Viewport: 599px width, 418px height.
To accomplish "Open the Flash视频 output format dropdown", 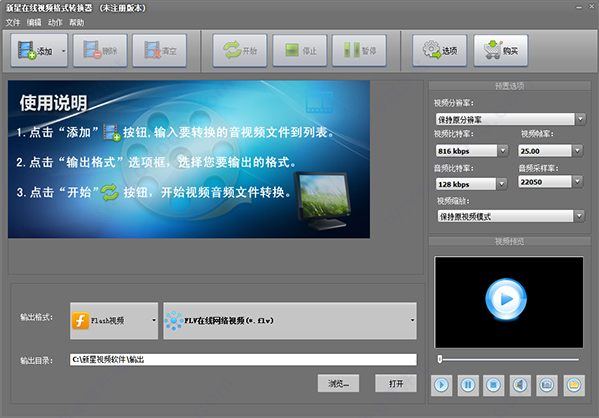I will tap(114, 321).
